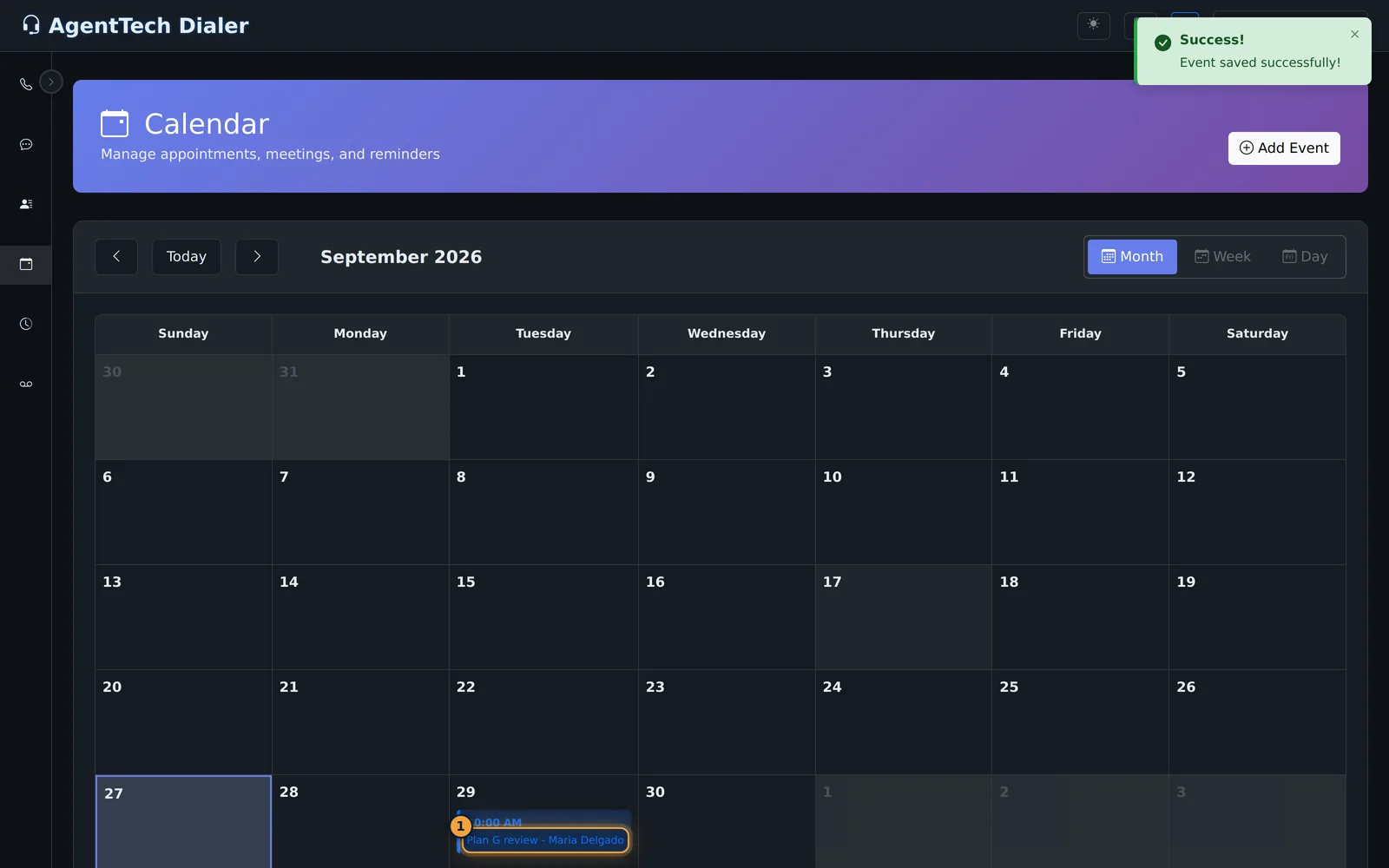Click the Monday column header
The width and height of the screenshot is (1389, 868).
tap(360, 333)
